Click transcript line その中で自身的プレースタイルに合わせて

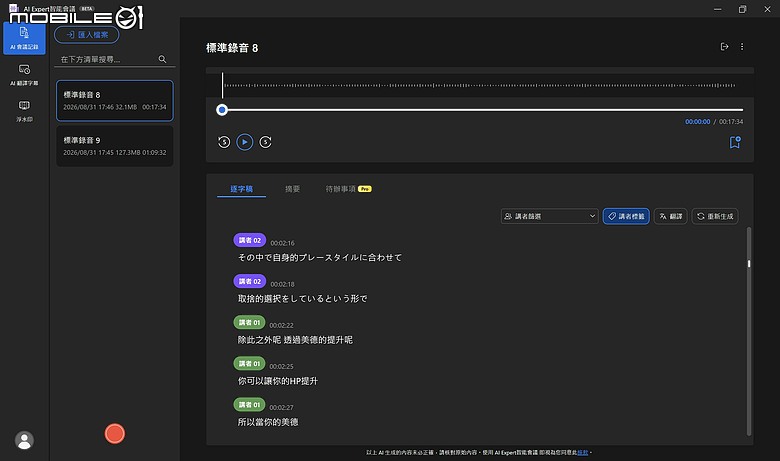click(x=320, y=258)
